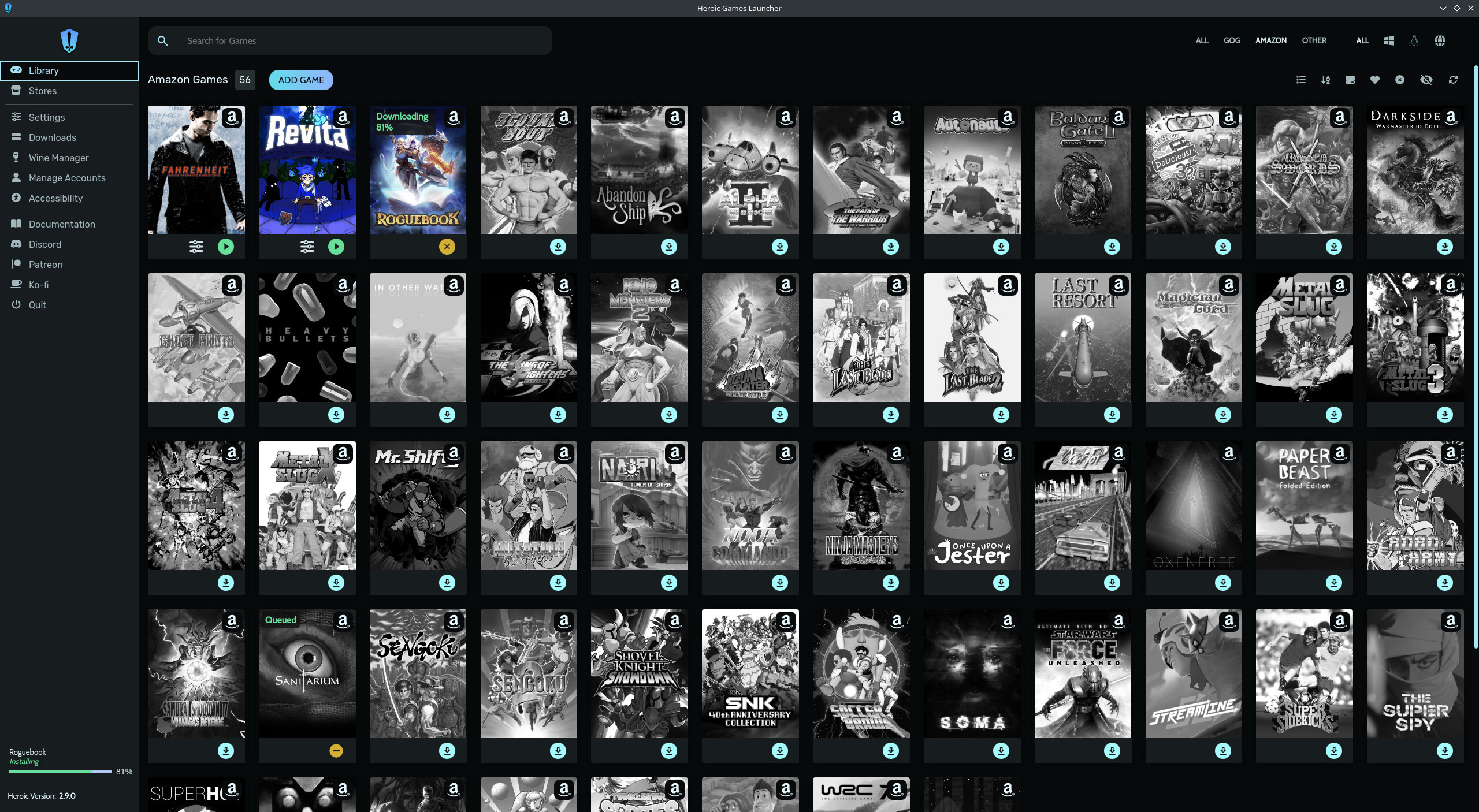Click the sort/order icon
This screenshot has width=1479, height=812.
pyautogui.click(x=1326, y=79)
